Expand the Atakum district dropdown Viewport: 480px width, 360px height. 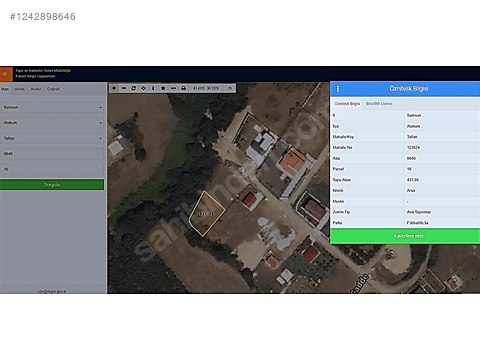[x=52, y=123]
